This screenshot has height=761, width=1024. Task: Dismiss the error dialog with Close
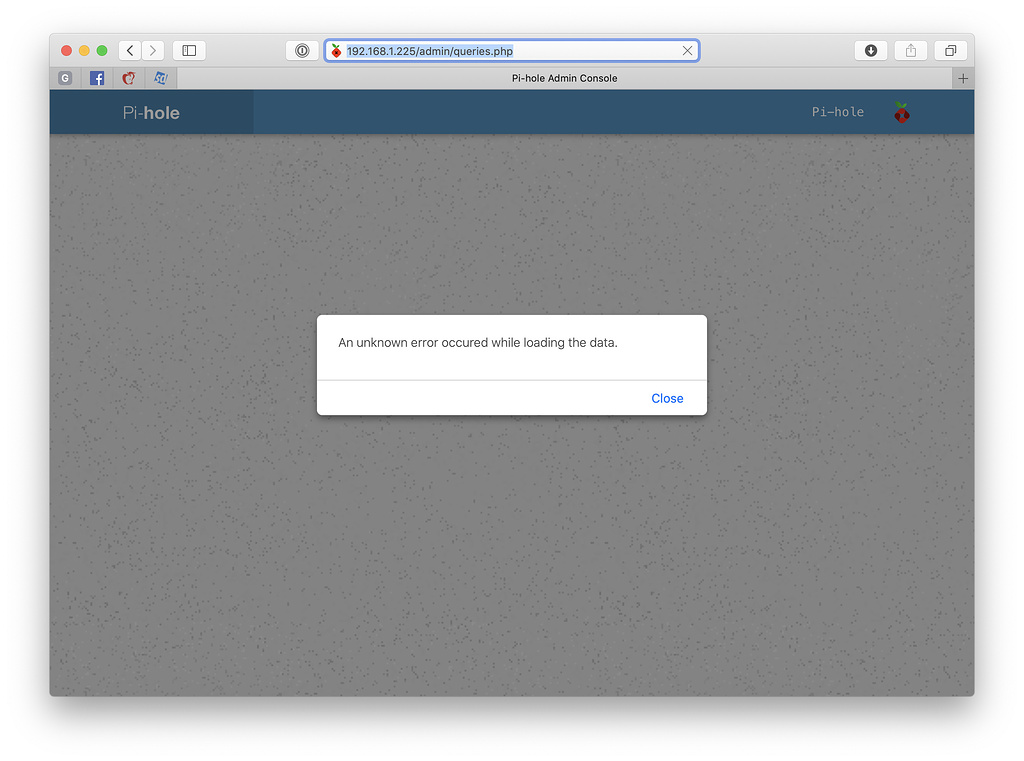667,398
